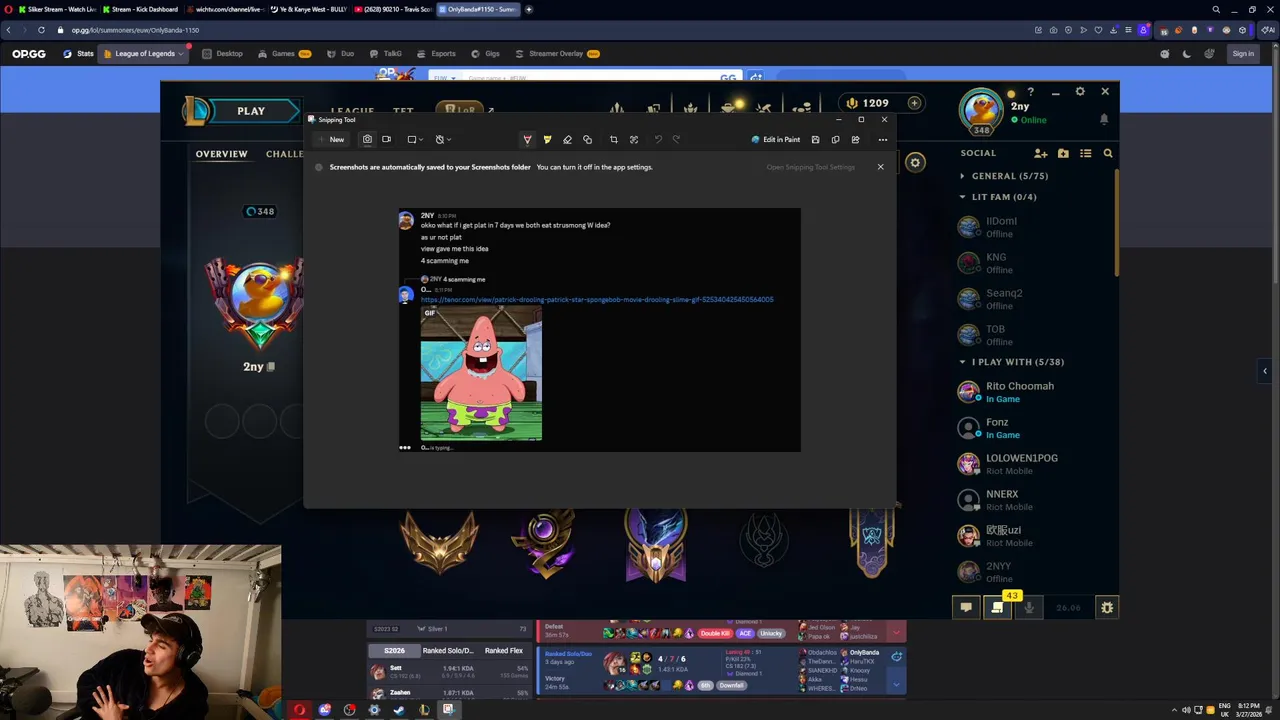Open Snipping Tool See more menu

point(882,140)
